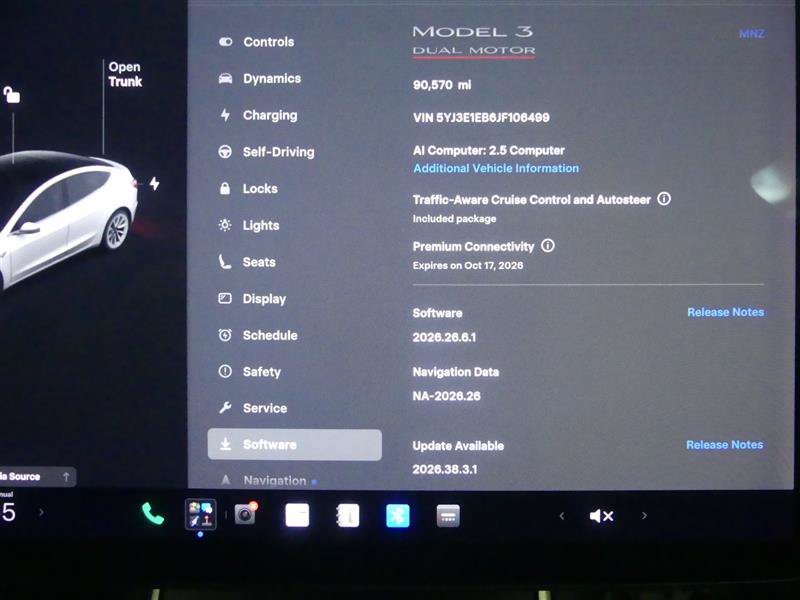Open the Phone app in the dock

coord(153,514)
